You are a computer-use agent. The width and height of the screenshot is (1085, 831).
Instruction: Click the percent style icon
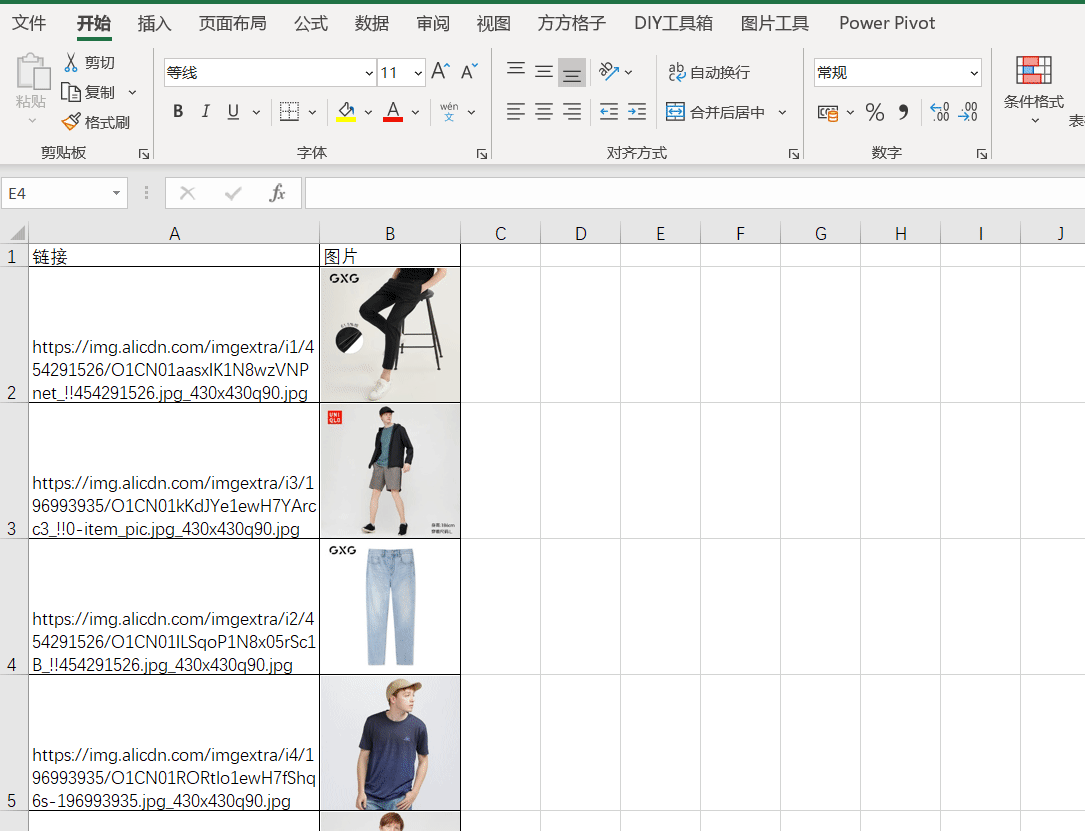click(875, 112)
